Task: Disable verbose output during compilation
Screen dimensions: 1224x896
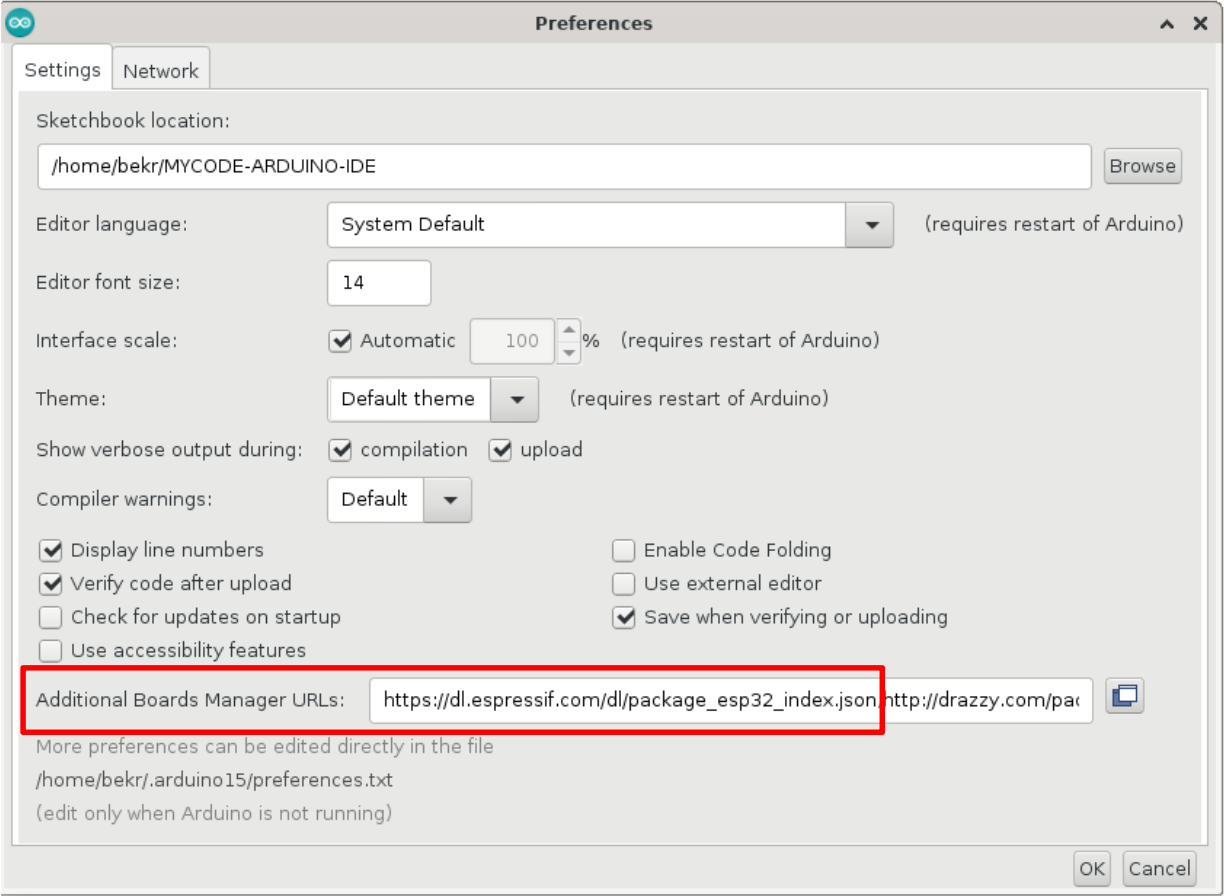Action: click(341, 450)
